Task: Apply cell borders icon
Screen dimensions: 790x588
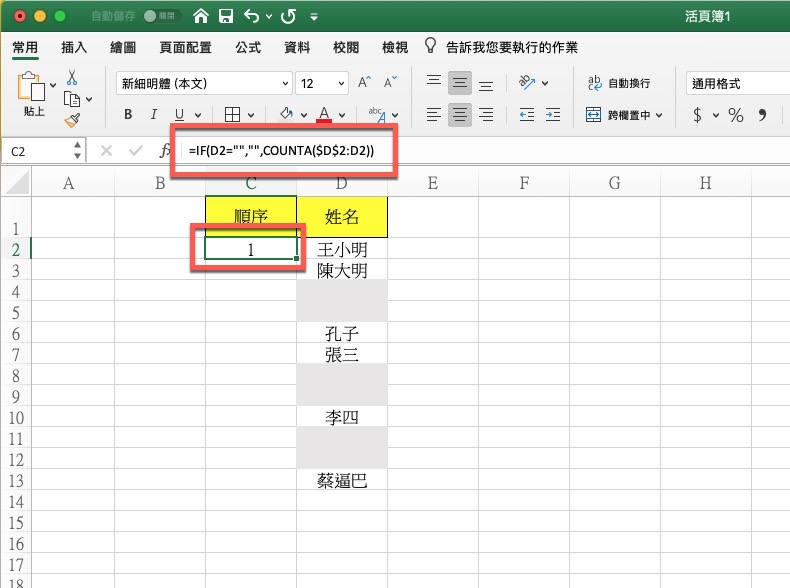Action: pos(232,114)
